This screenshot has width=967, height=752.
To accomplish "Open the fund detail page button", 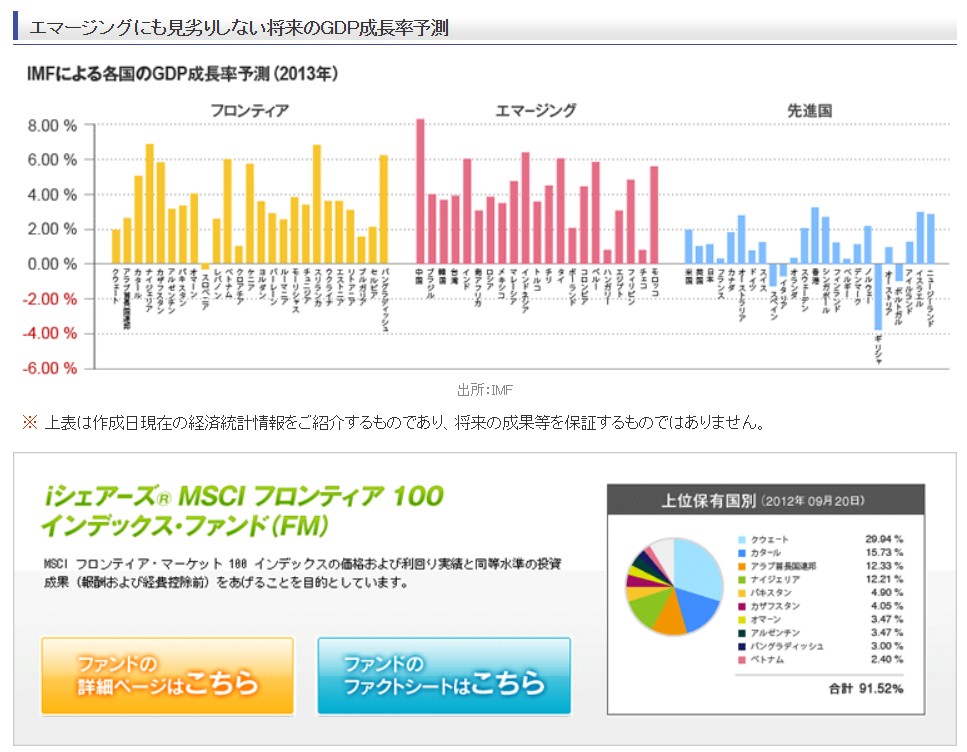I will point(167,676).
